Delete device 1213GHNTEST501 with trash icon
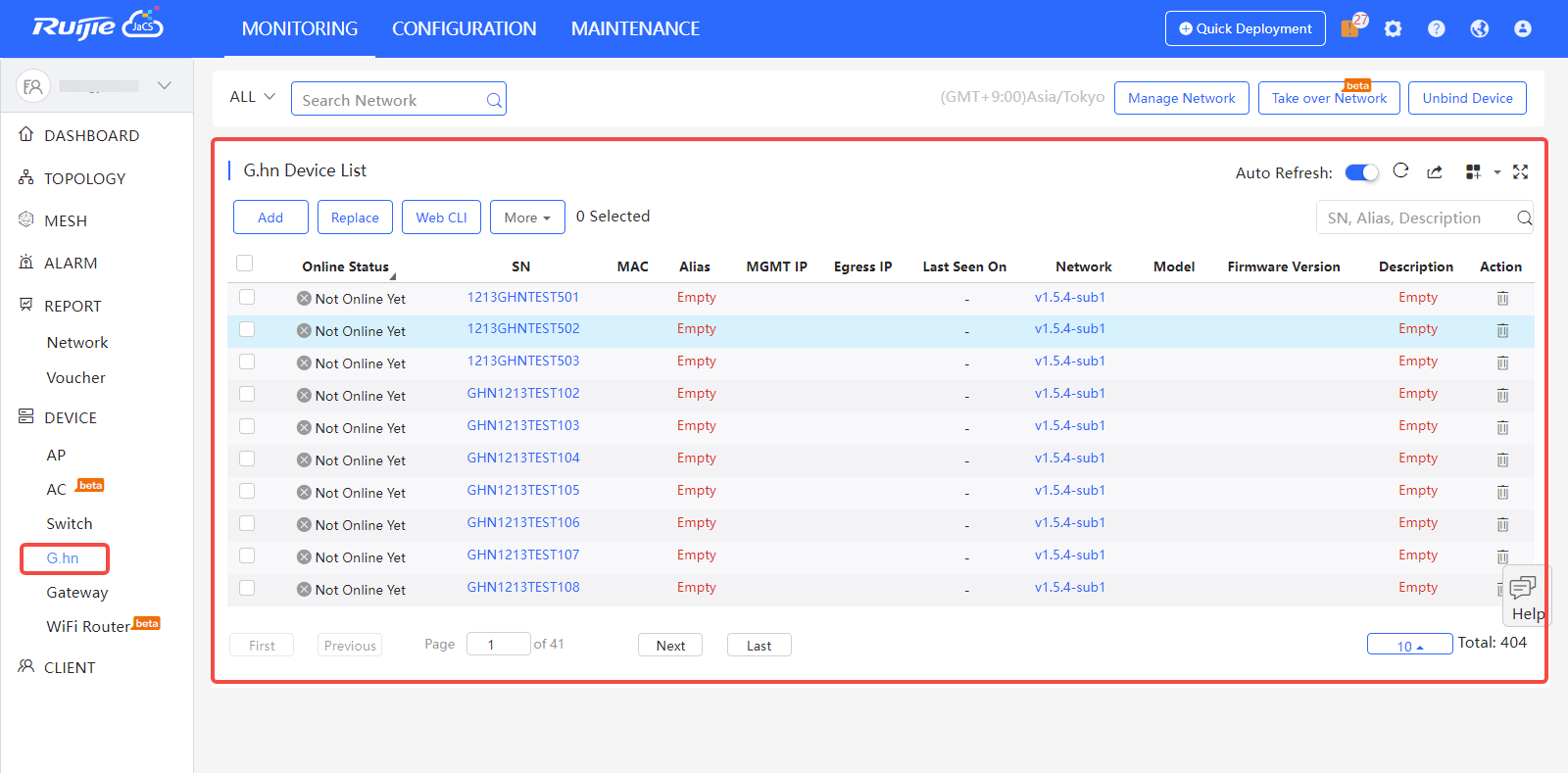The image size is (1568, 773). [1501, 299]
